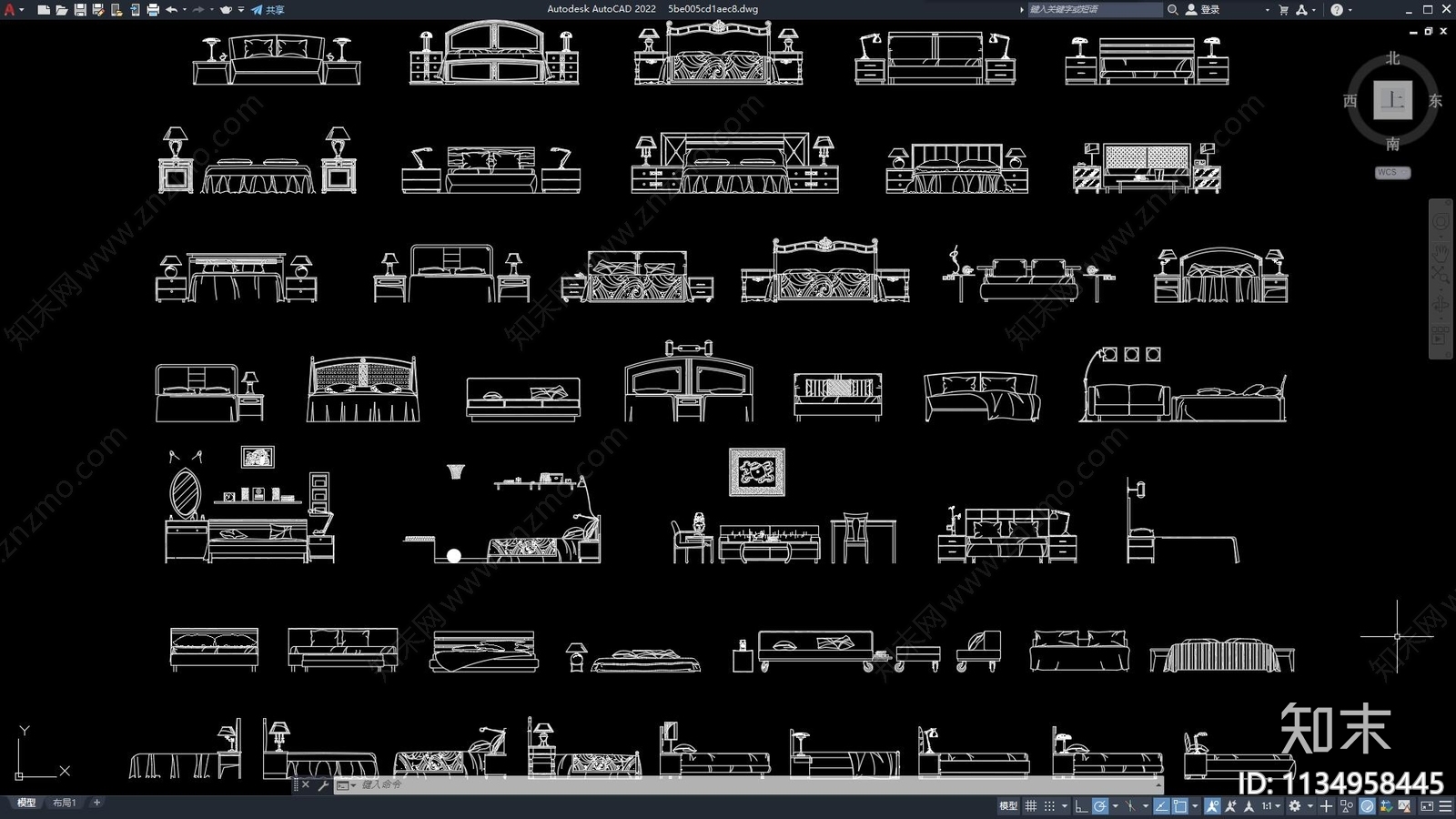Toggle clean screen icon
Image resolution: width=1456 pixels, height=819 pixels.
pyautogui.click(x=1427, y=805)
